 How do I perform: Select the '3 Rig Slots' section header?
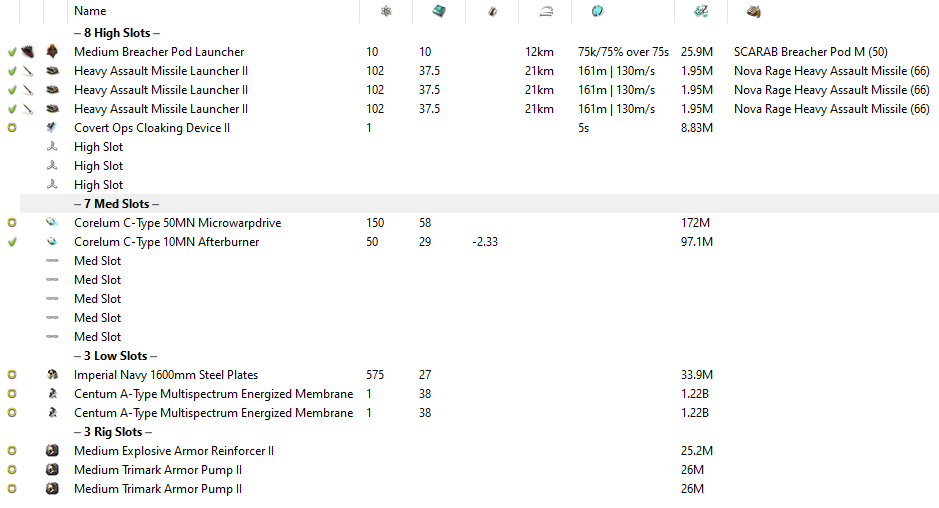[113, 432]
